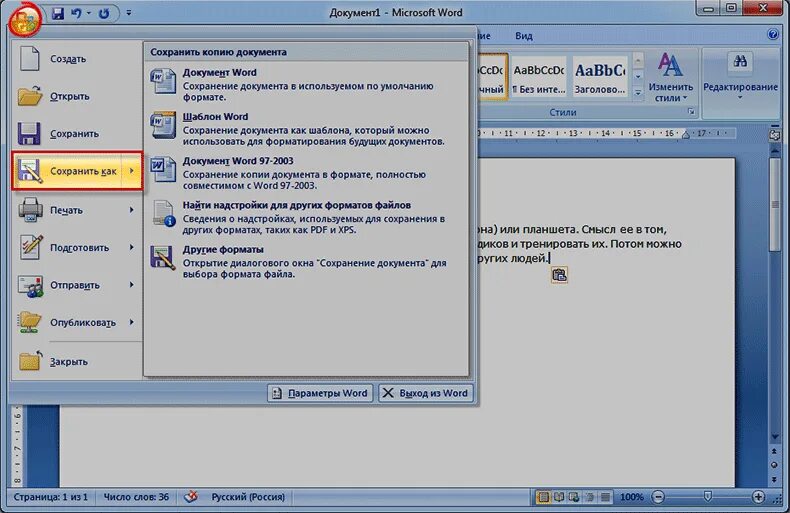Open Редактирование group dropdown
Screen dimensions: 790x513
pyautogui.click(x=740, y=78)
